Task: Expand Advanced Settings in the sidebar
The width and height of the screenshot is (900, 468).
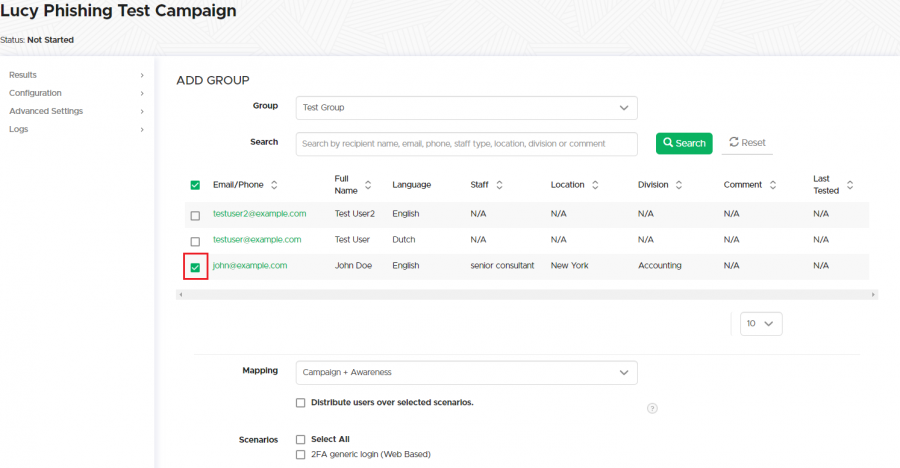Action: click(x=76, y=111)
